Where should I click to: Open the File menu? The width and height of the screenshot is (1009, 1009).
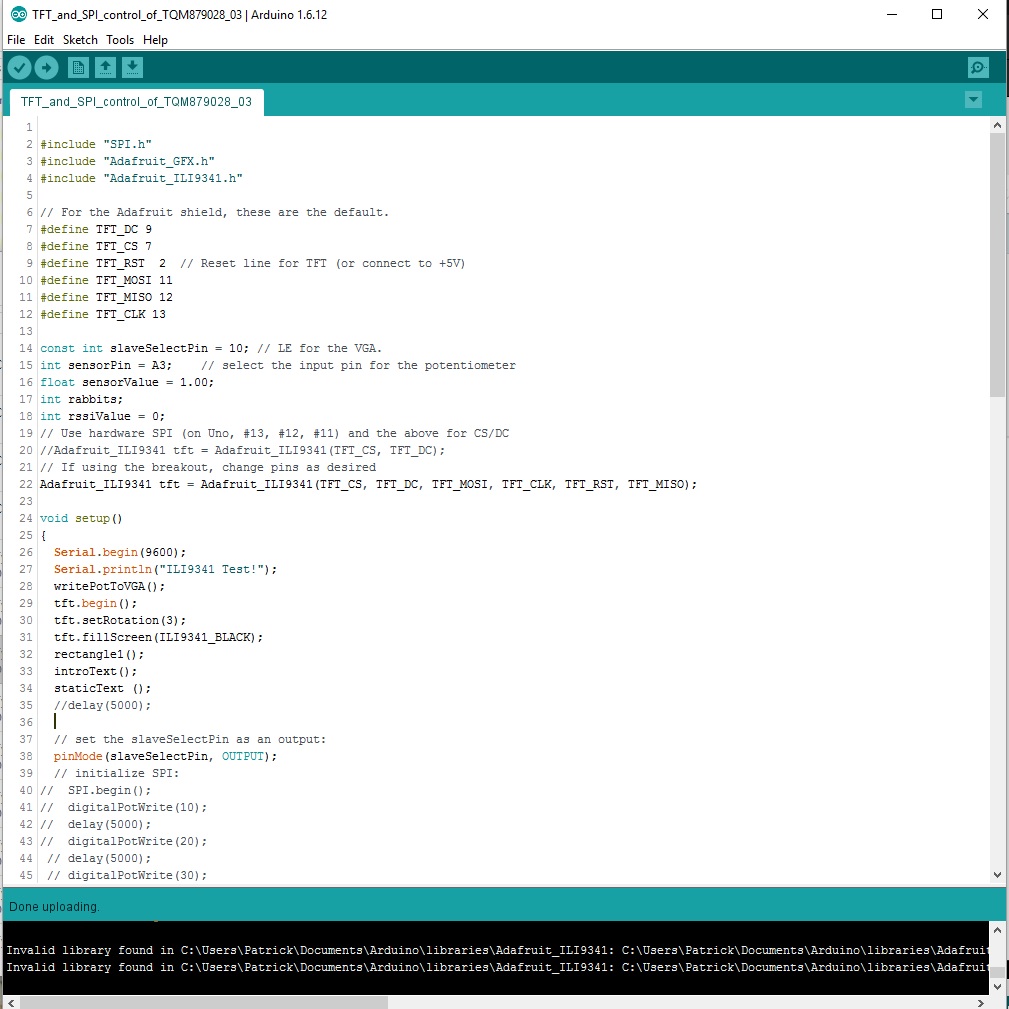coord(16,40)
